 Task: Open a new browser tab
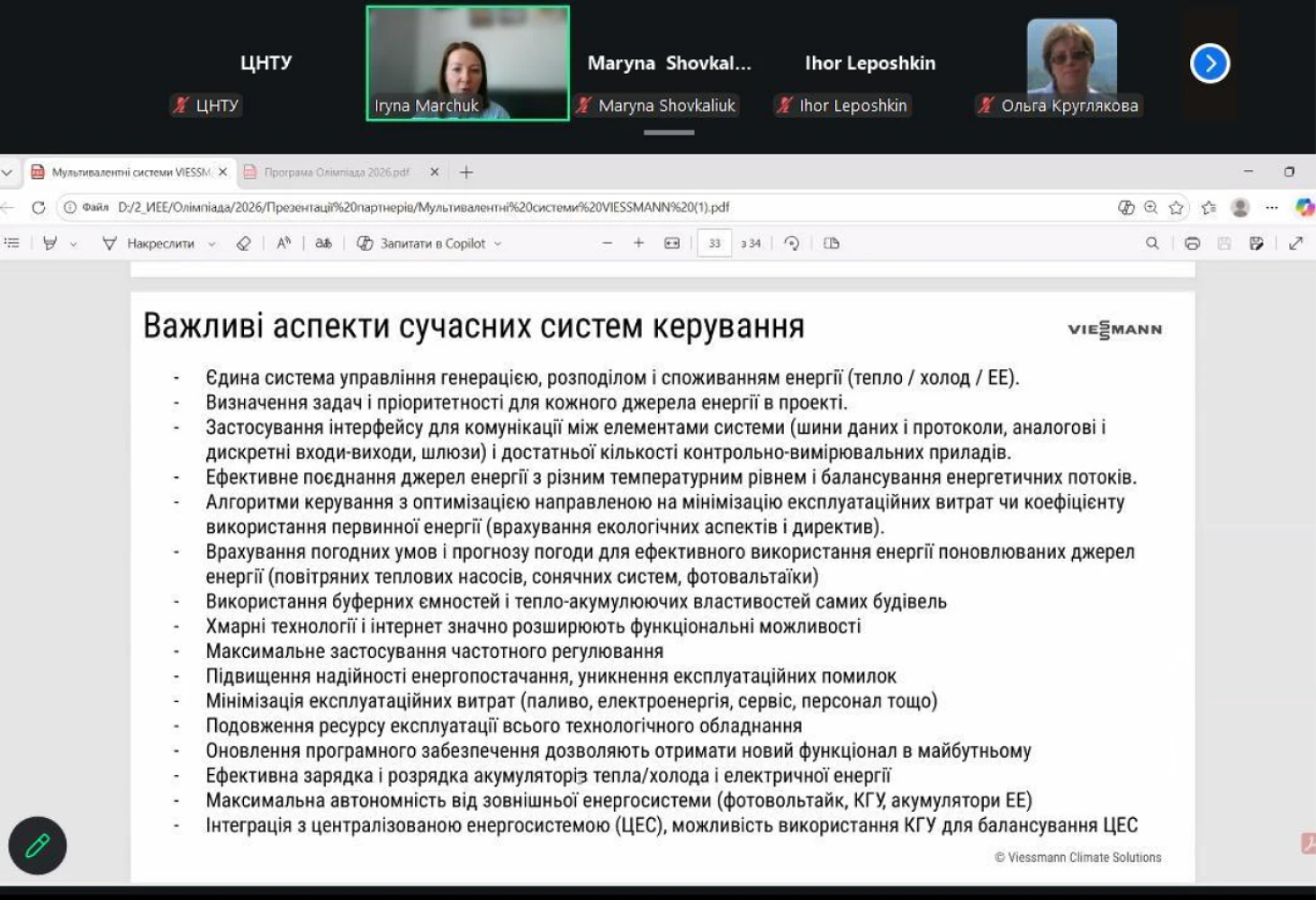[466, 172]
